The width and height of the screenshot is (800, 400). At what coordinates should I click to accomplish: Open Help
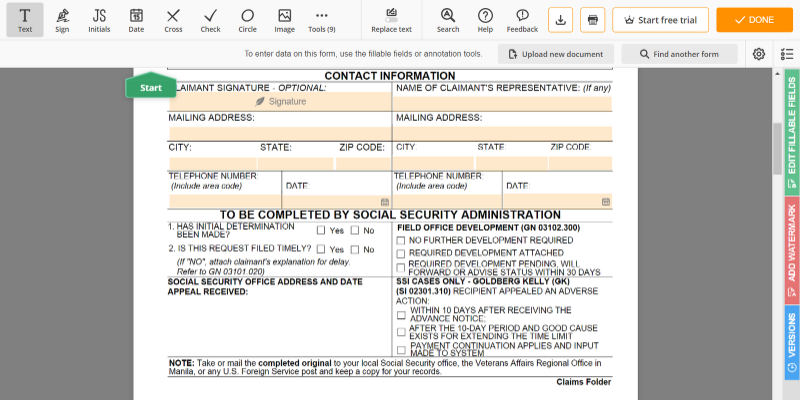tap(485, 20)
